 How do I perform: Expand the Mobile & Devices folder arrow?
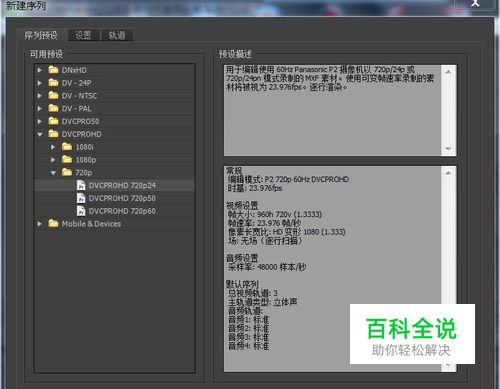[x=40, y=224]
